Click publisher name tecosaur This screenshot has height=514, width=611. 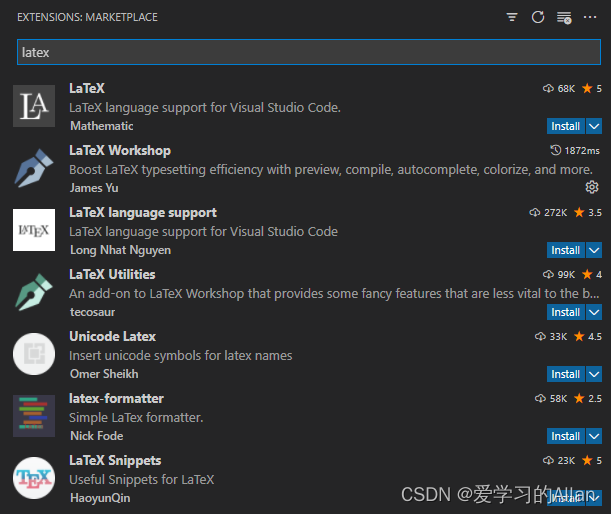[x=92, y=312]
